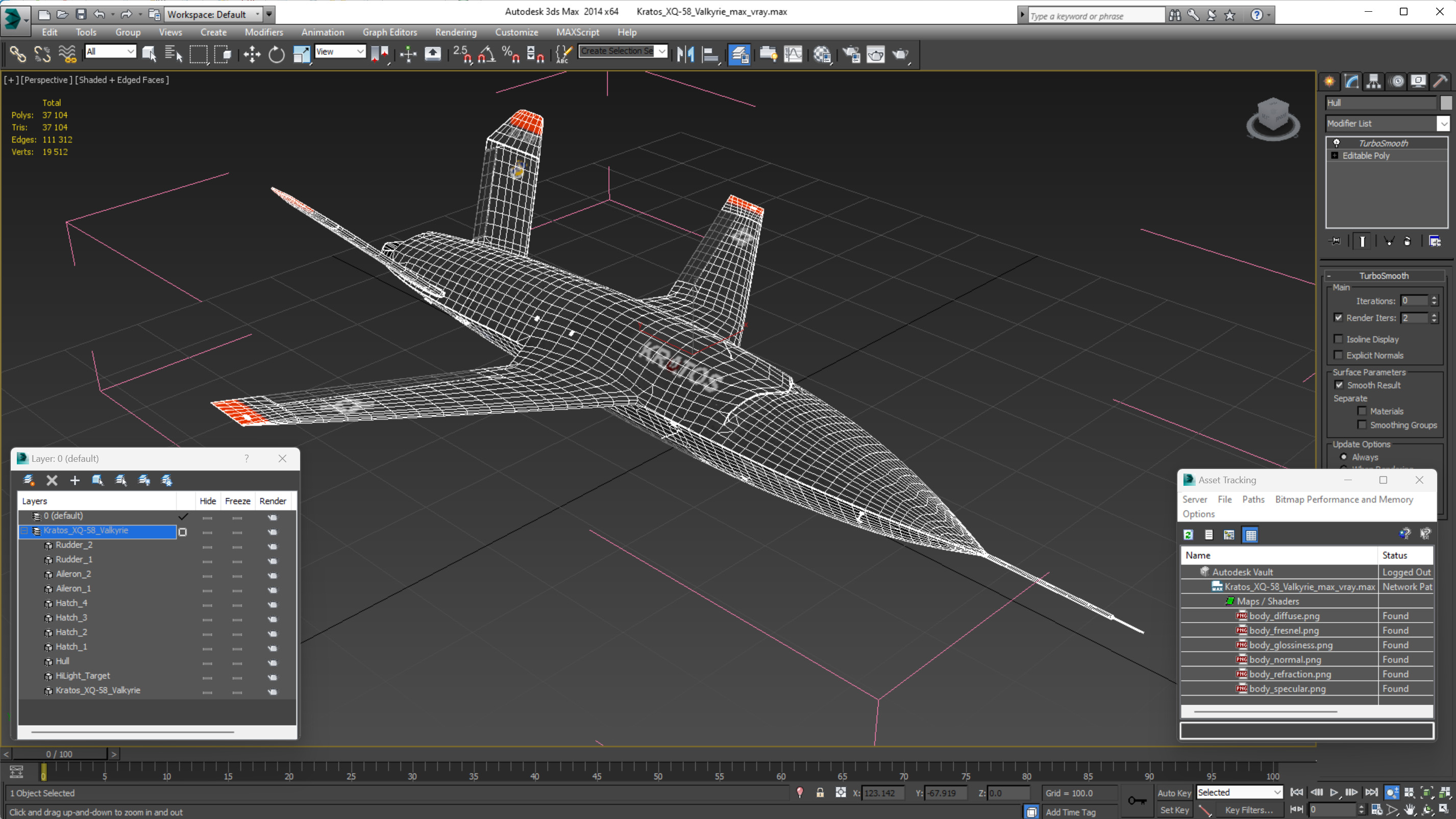Open Bitmap Performance and Memory menu

[x=1344, y=500]
